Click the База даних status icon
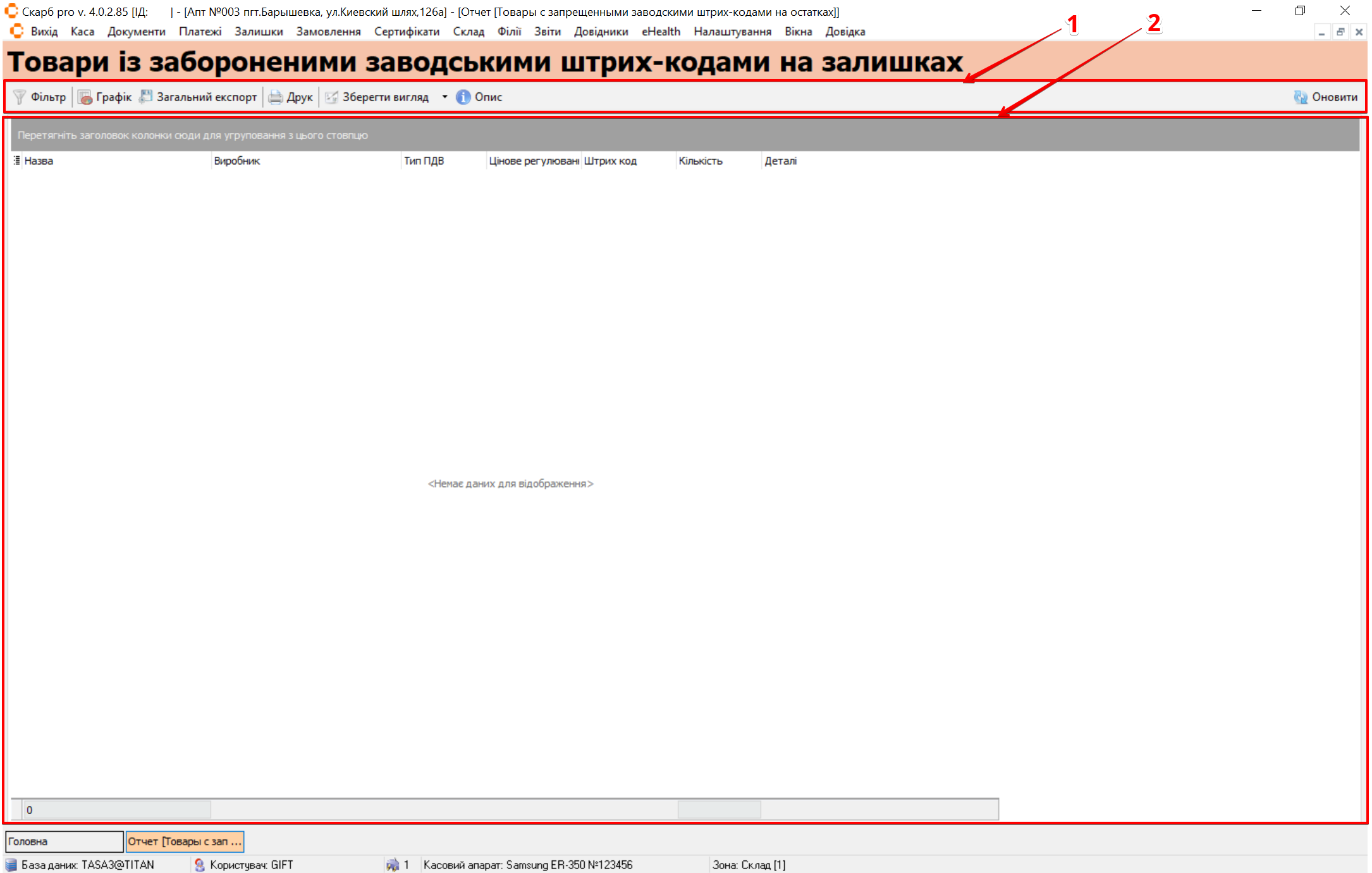 [x=11, y=865]
